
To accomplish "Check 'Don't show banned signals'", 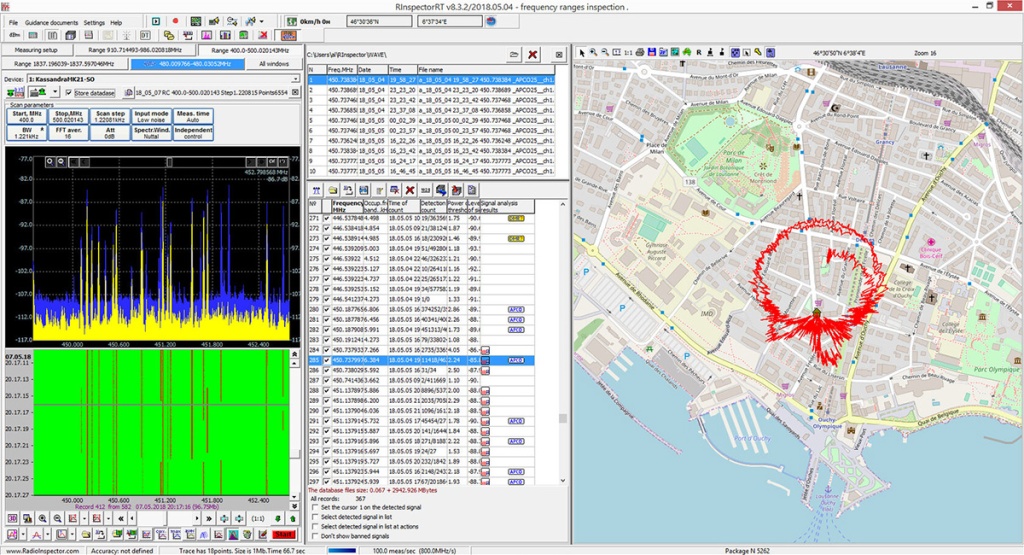I will 314,536.
